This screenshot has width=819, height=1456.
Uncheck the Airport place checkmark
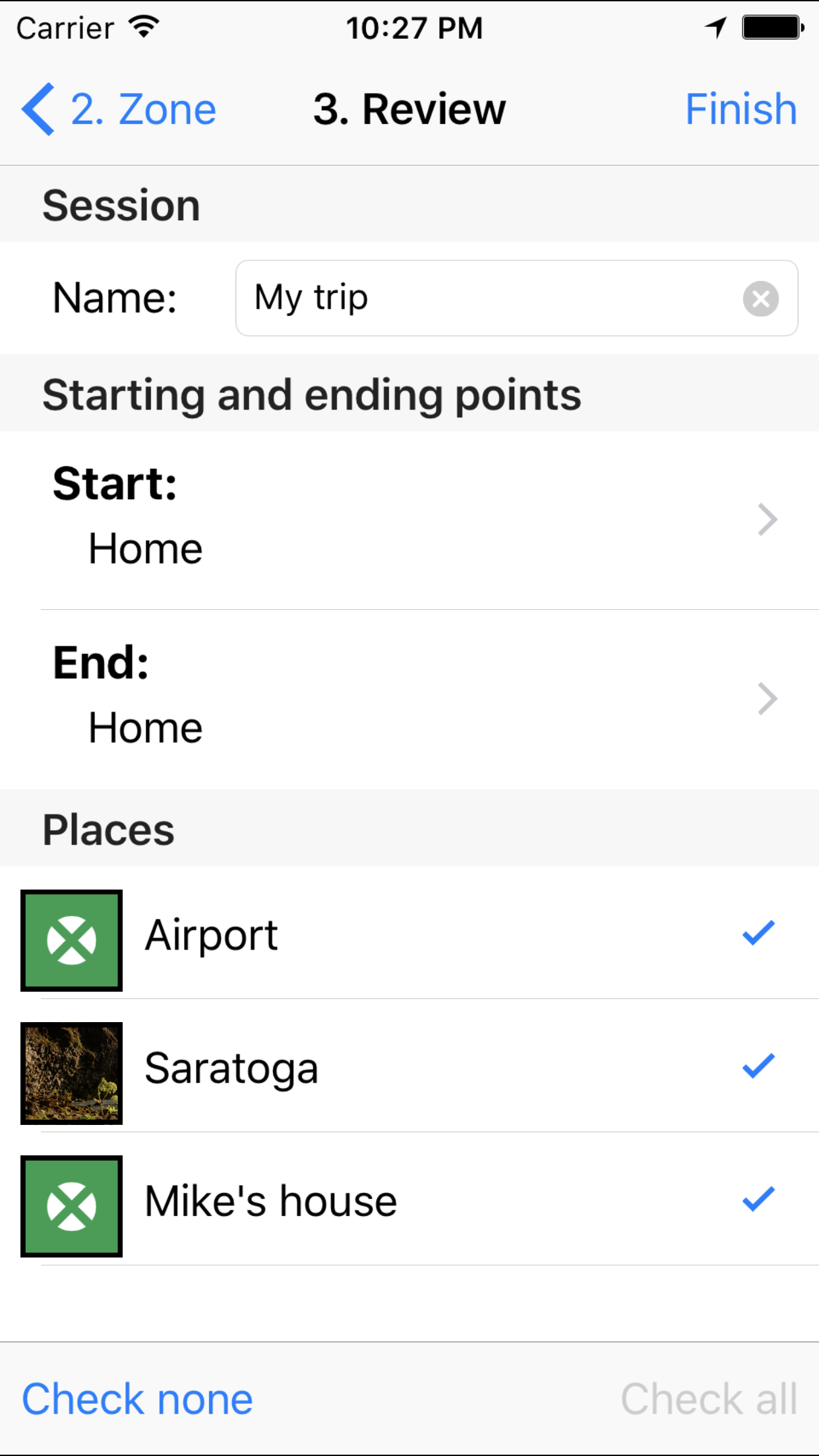pyautogui.click(x=758, y=933)
